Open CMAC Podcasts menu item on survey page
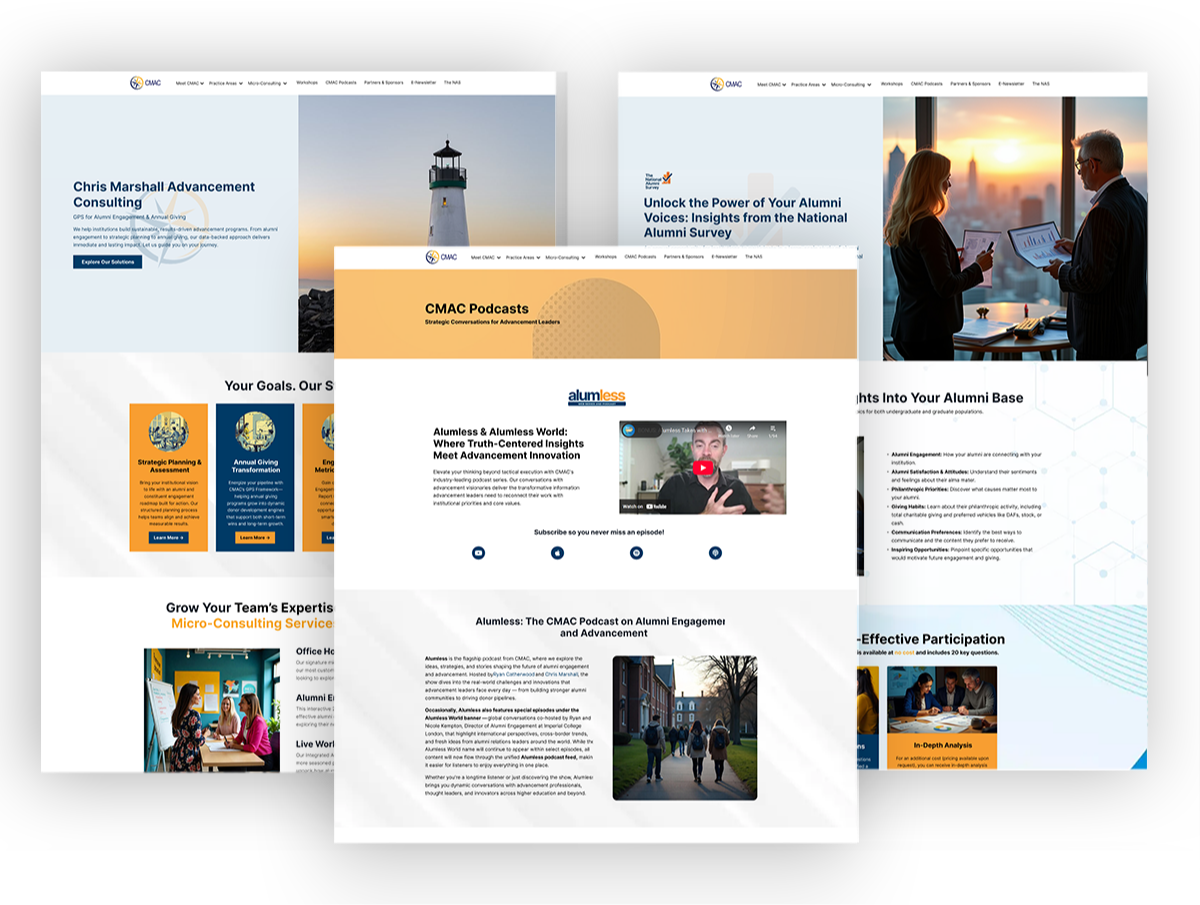This screenshot has width=1200, height=905. tap(927, 84)
